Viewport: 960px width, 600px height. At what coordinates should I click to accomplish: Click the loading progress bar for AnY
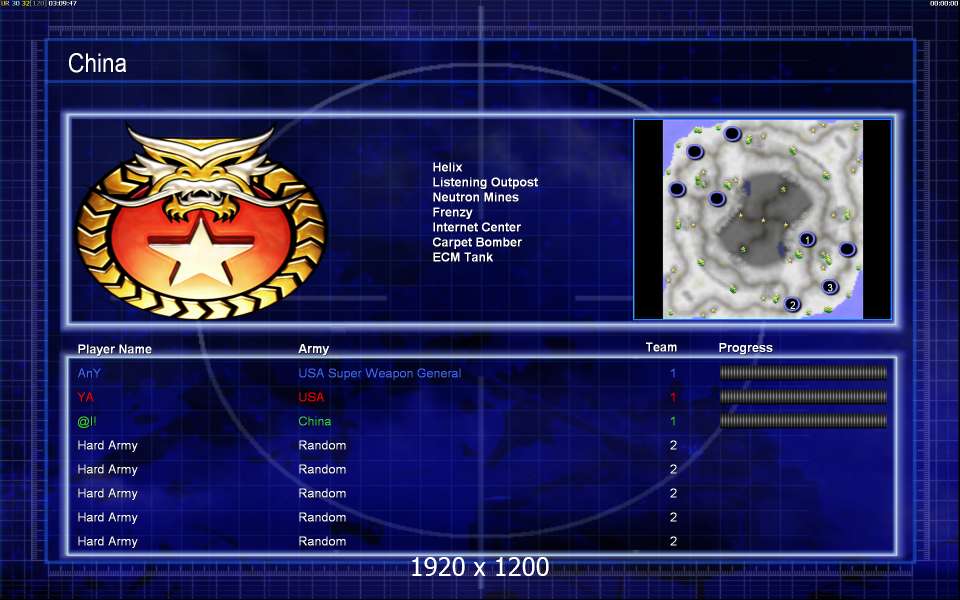click(803, 372)
